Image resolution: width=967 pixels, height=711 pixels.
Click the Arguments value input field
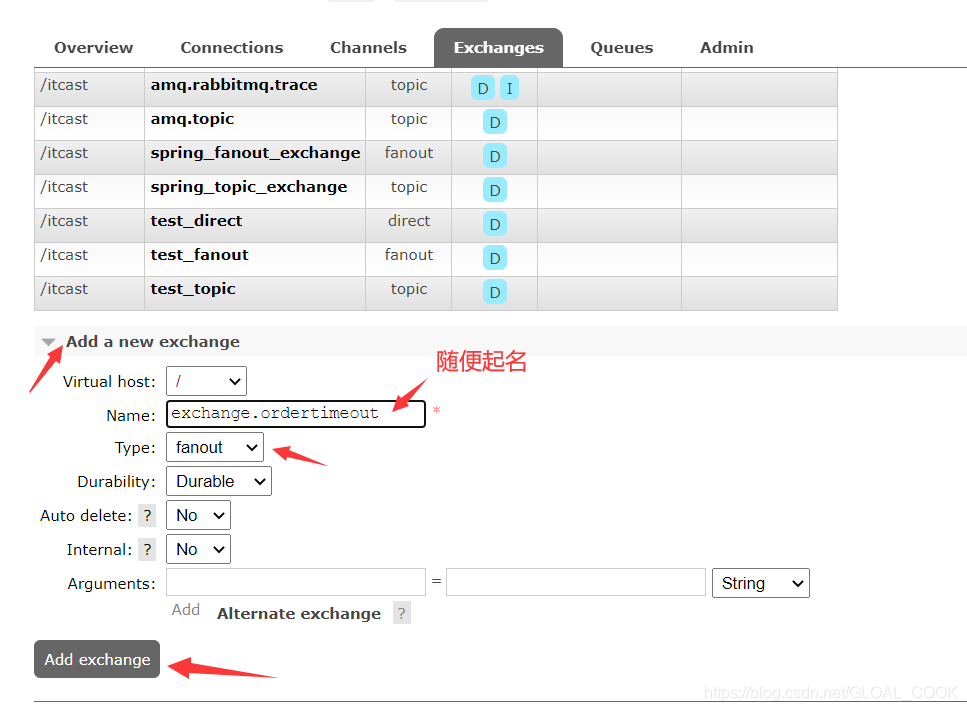[x=575, y=582]
